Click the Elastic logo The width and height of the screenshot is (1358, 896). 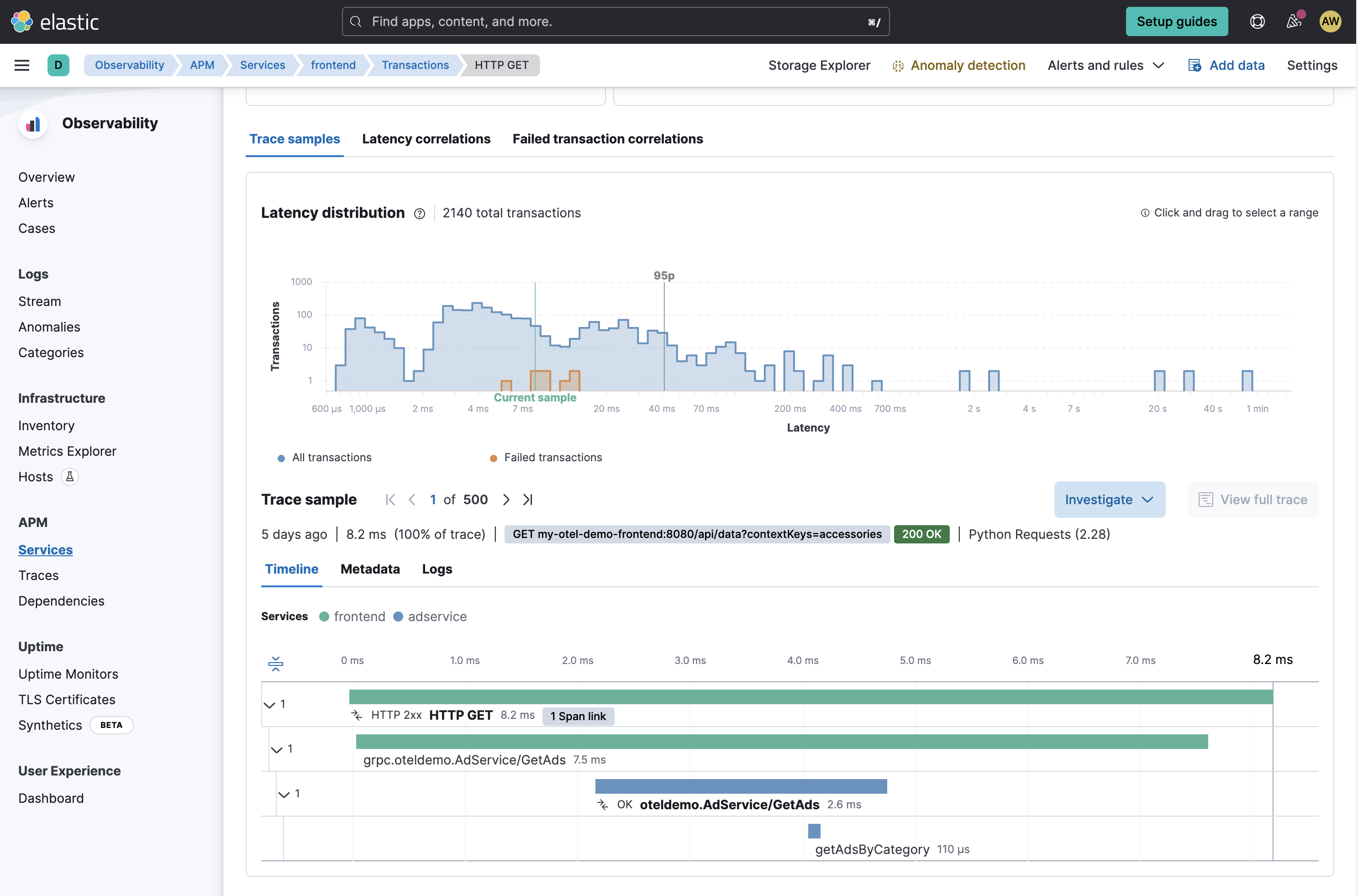(x=55, y=22)
